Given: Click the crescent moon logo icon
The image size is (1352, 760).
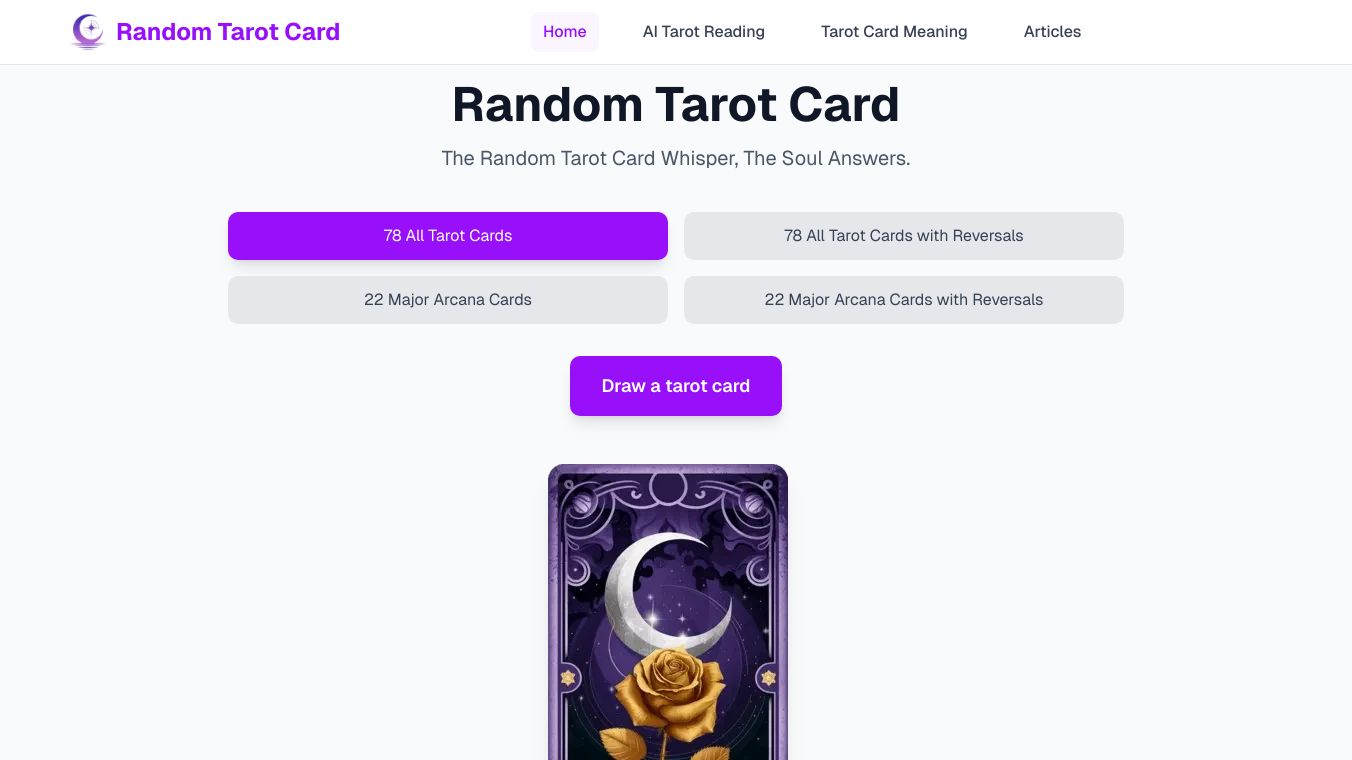Looking at the screenshot, I should pyautogui.click(x=88, y=32).
